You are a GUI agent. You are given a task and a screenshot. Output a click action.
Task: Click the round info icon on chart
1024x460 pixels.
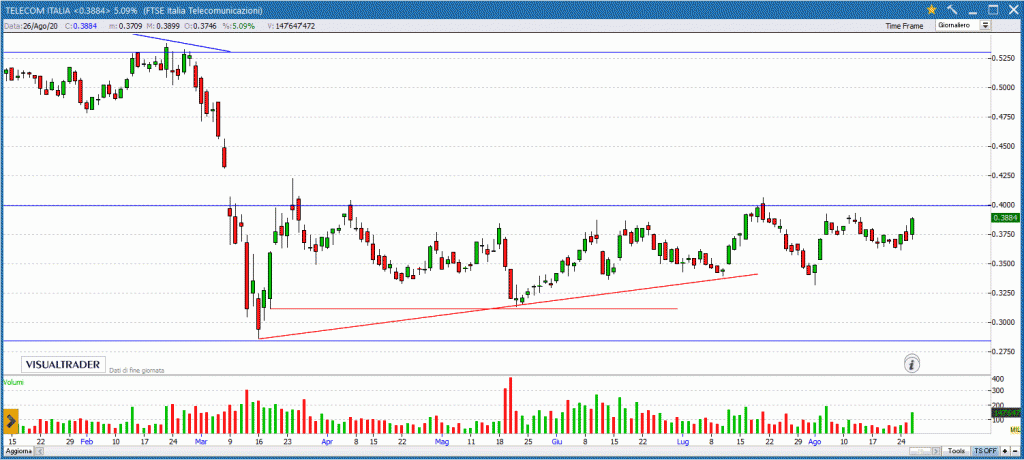click(x=912, y=364)
